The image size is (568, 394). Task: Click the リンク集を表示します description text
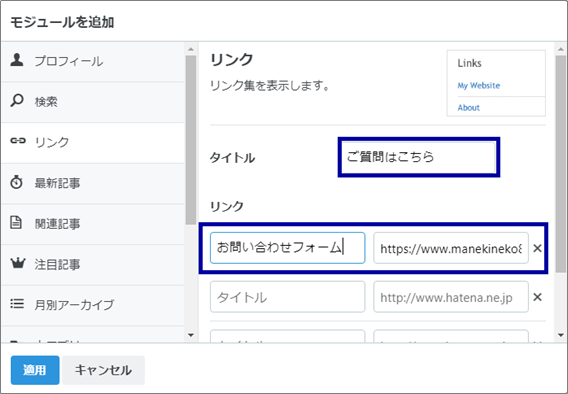click(270, 86)
